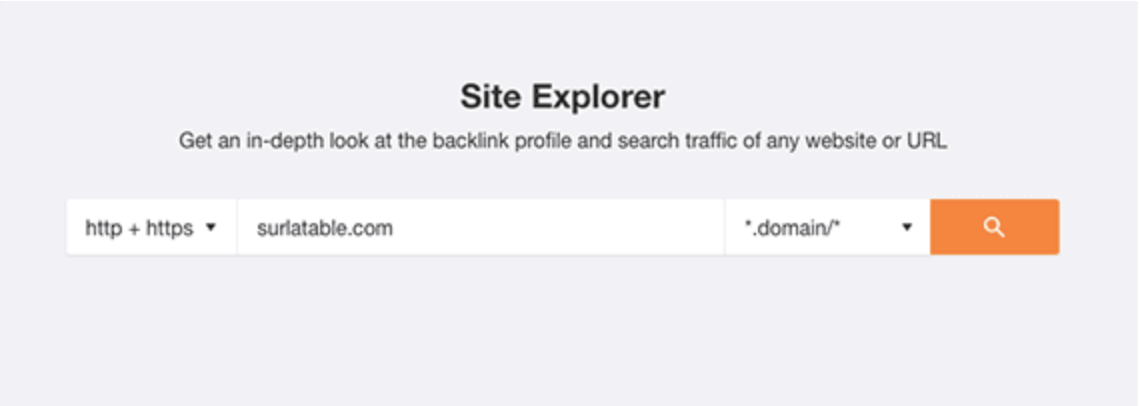
Task: Click into the surlatable.com input field
Action: click(481, 227)
